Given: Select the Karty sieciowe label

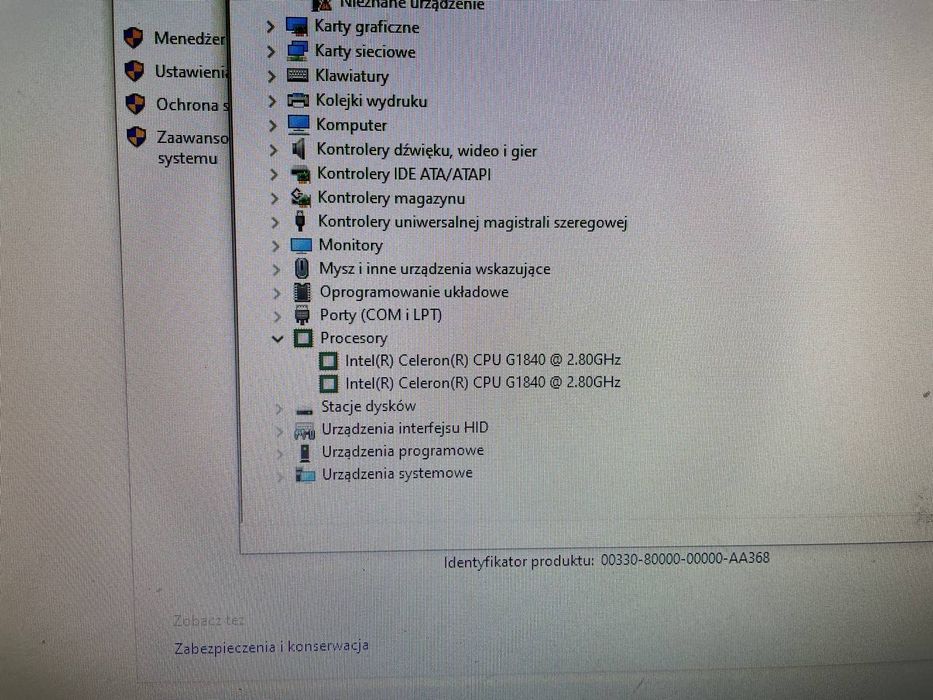Looking at the screenshot, I should pos(365,52).
